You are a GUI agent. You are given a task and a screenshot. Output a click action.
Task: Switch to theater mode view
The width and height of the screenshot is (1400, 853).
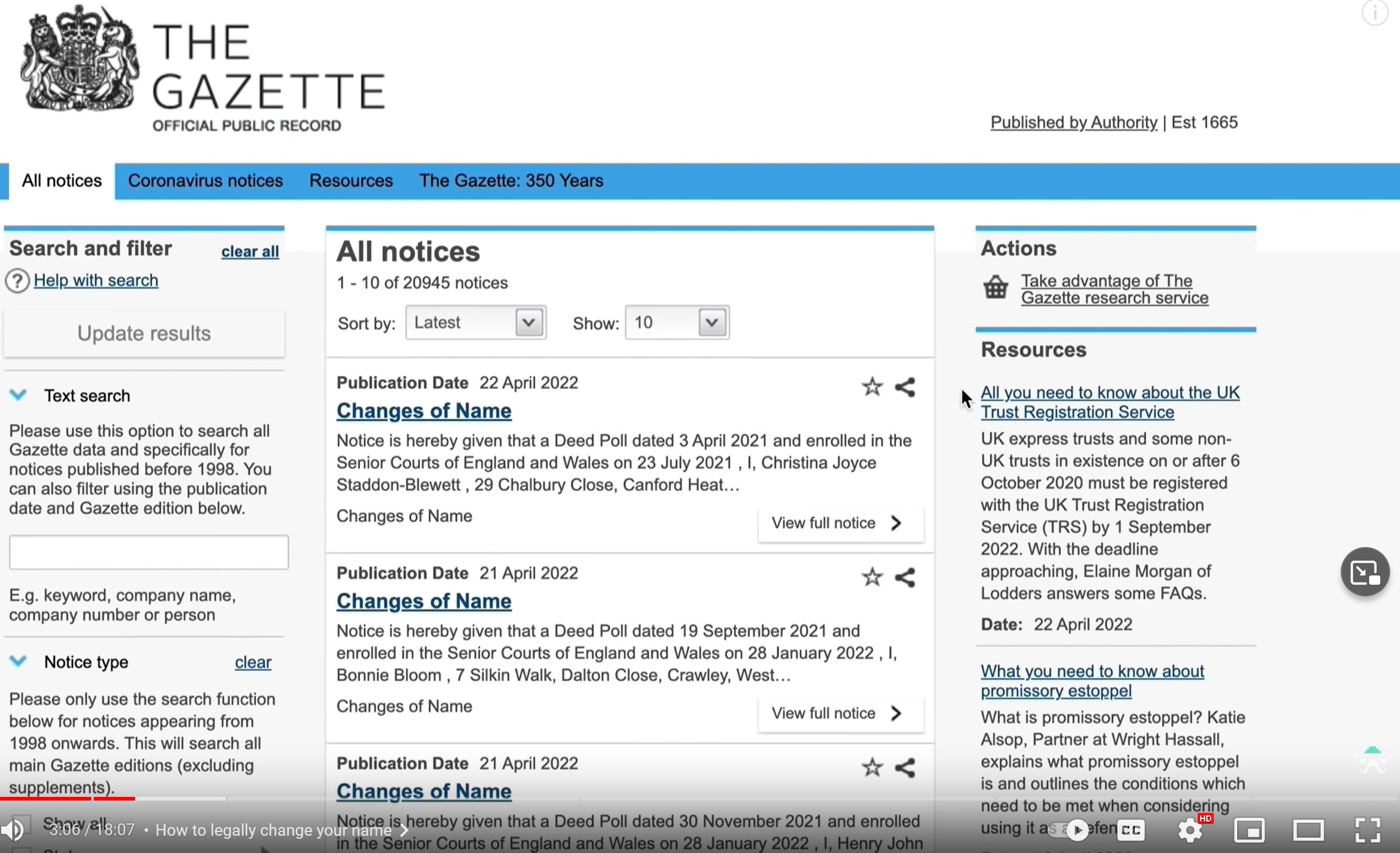(1308, 830)
